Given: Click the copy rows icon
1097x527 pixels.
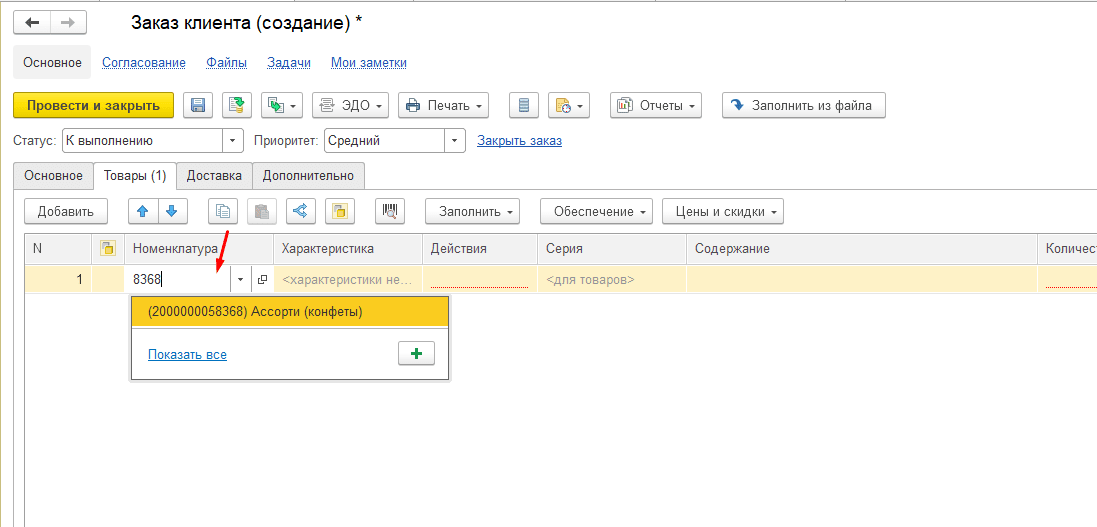Looking at the screenshot, I should [x=223, y=211].
